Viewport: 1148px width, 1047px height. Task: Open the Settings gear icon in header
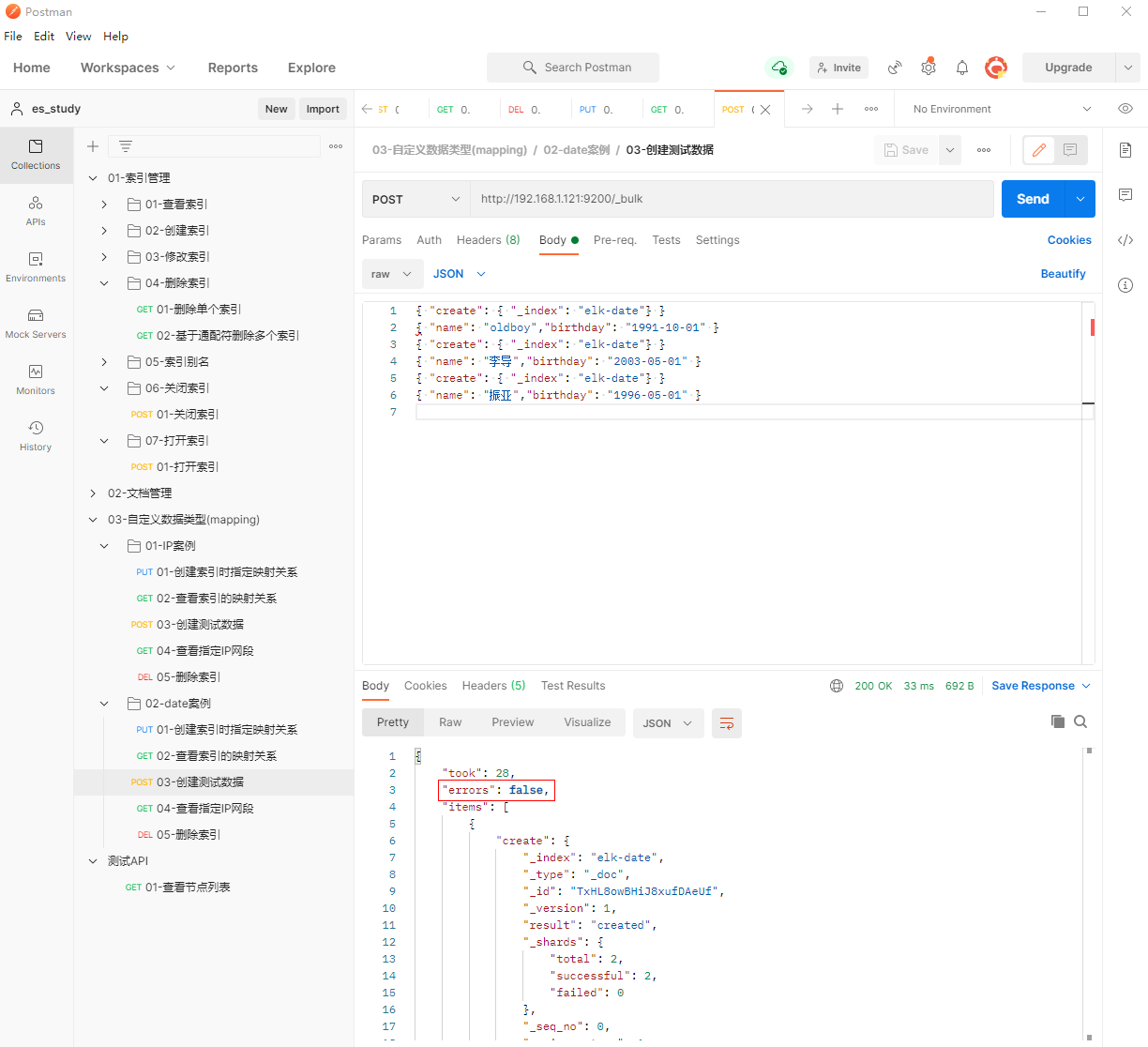coord(928,68)
